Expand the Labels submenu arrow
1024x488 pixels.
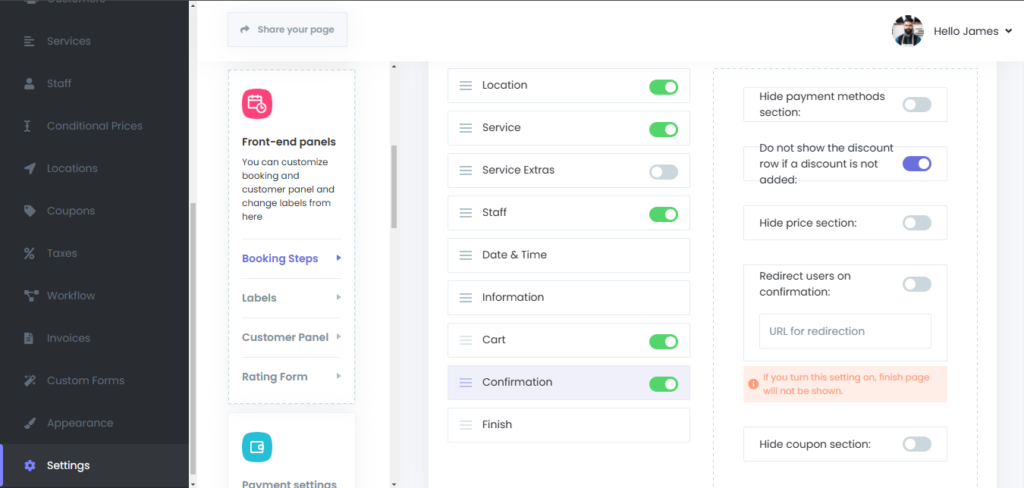339,298
